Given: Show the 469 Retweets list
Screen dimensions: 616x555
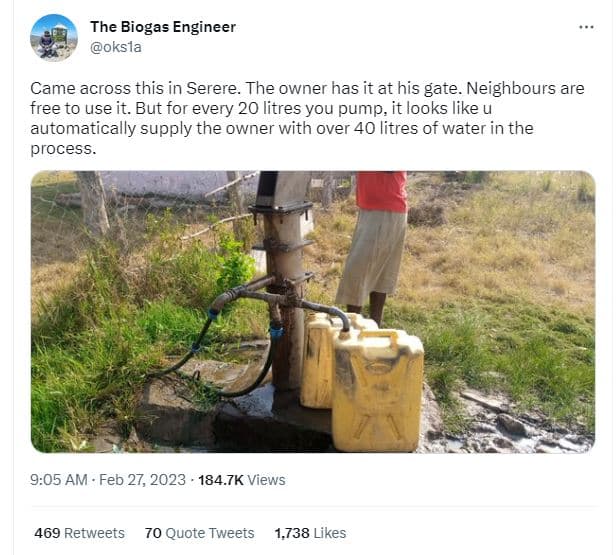Looking at the screenshot, I should click(x=79, y=533).
